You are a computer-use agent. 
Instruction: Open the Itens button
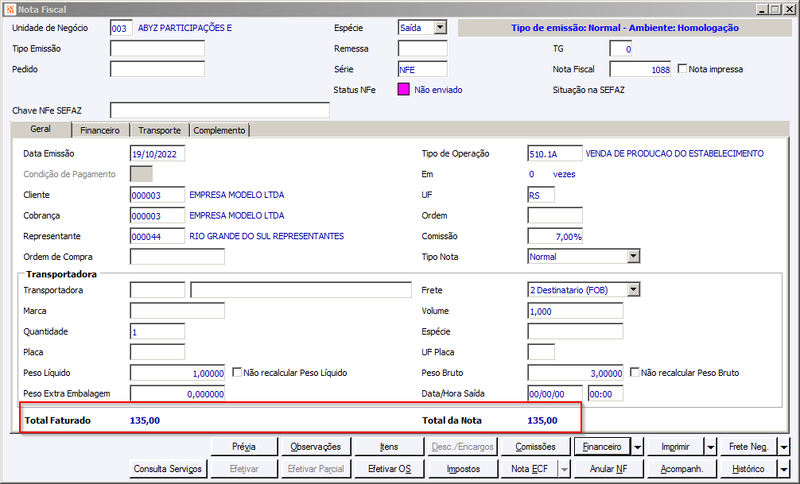click(389, 447)
